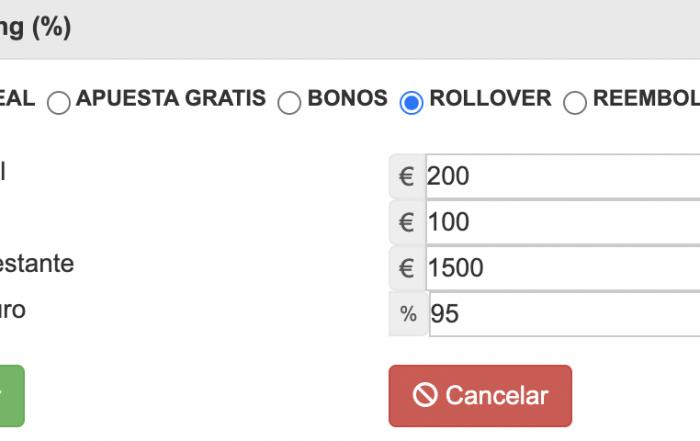Click the red Cancelar button
Image resolution: width=700 pixels, height=441 pixels.
tap(480, 396)
